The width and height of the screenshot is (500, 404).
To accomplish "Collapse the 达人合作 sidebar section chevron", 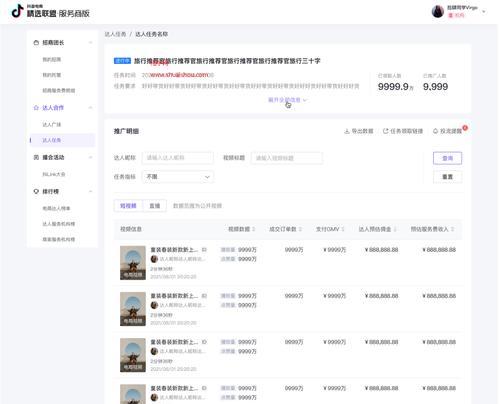I will (x=90, y=108).
